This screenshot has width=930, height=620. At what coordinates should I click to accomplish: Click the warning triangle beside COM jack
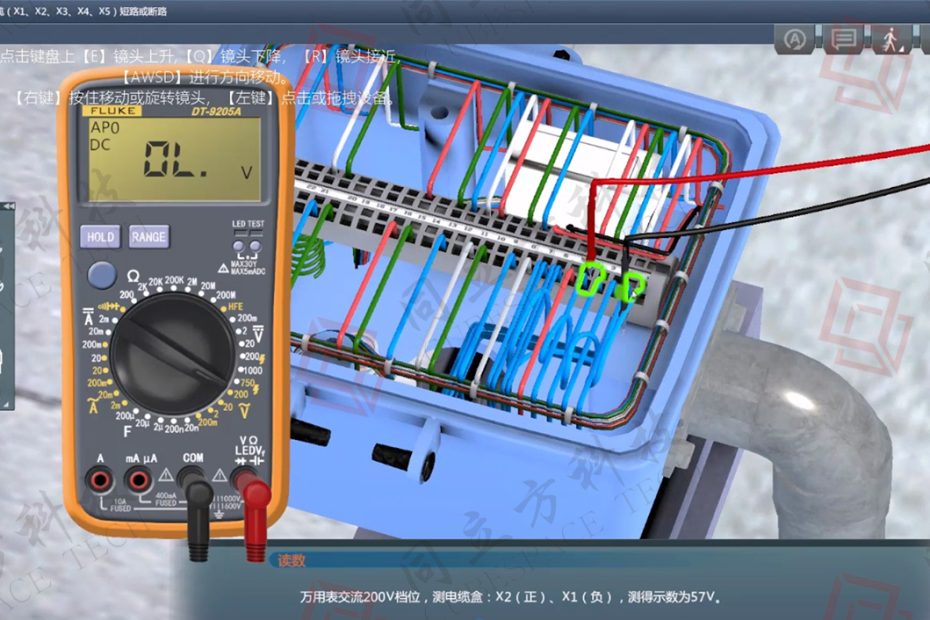(x=220, y=475)
